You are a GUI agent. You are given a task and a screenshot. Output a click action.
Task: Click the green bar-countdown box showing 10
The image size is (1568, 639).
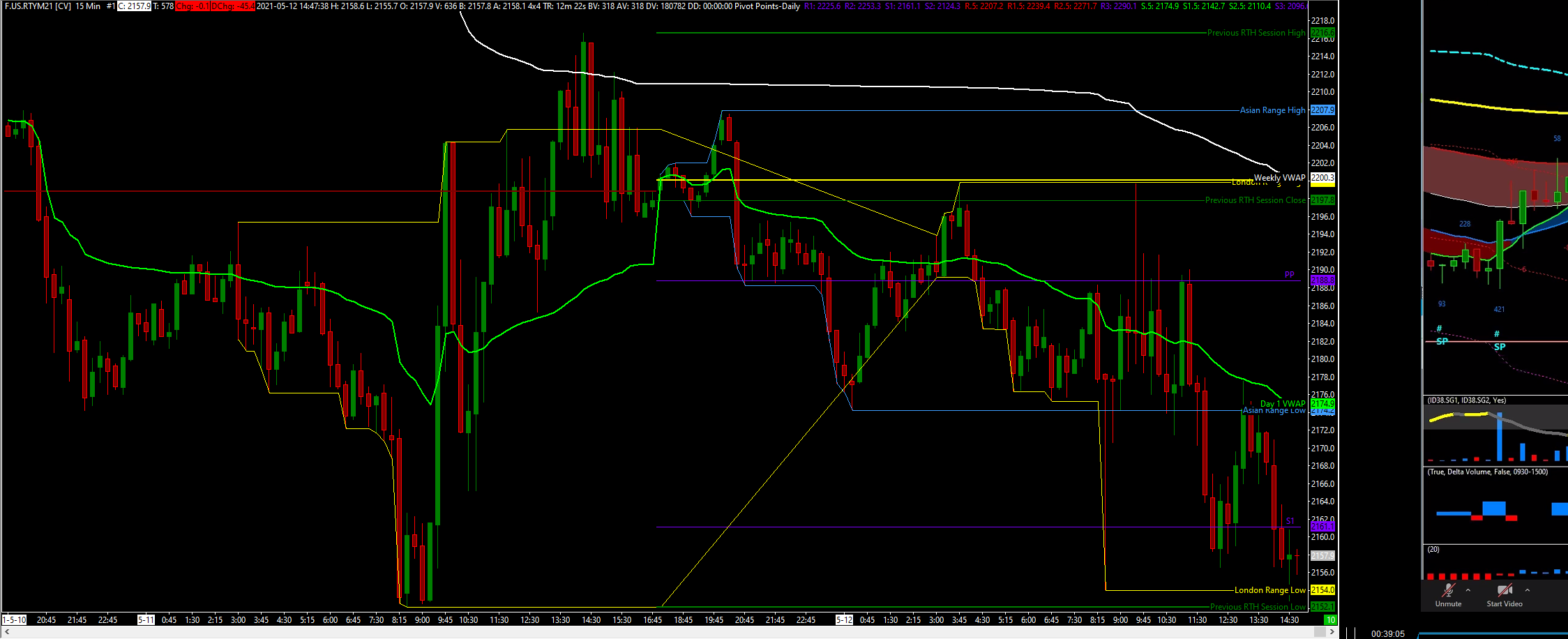click(1330, 619)
